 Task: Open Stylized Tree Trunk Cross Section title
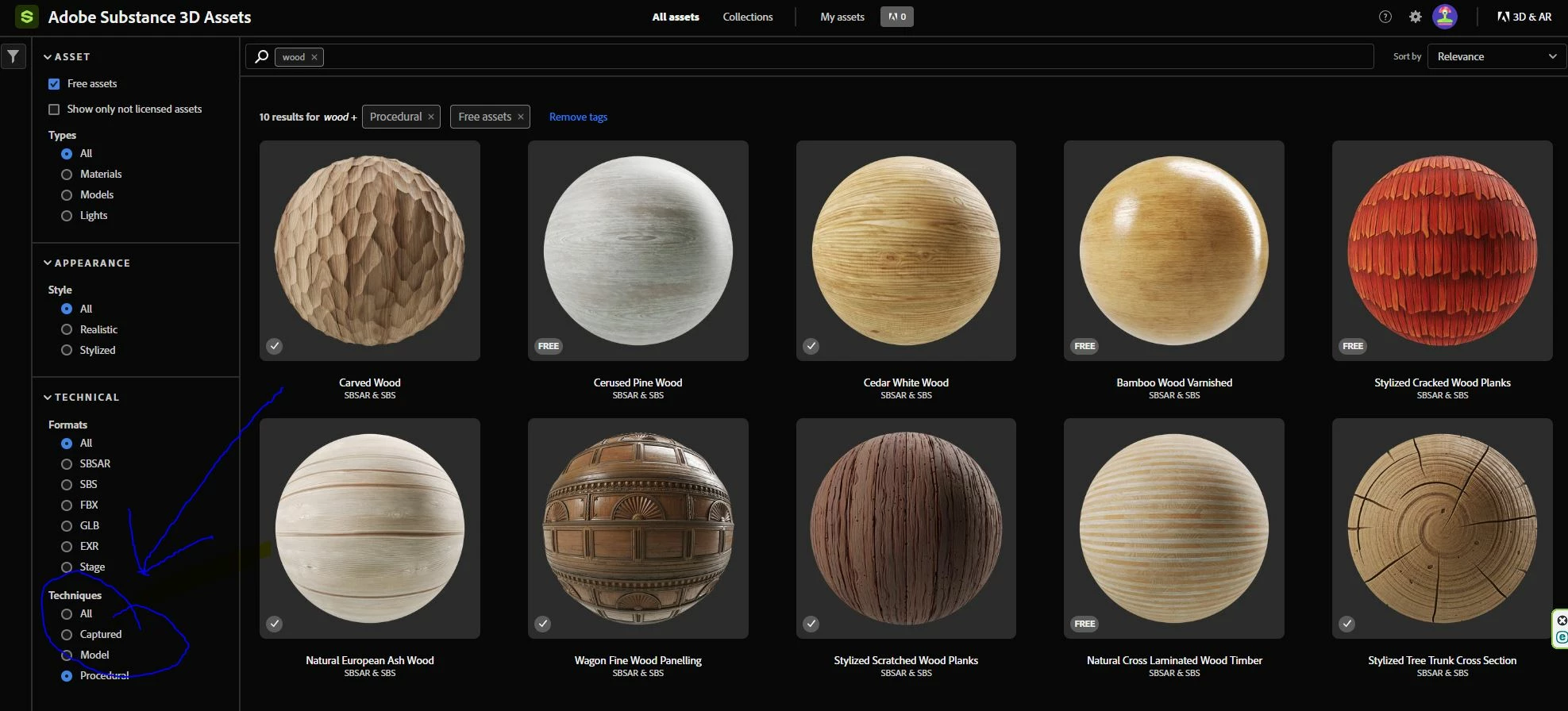click(x=1442, y=660)
